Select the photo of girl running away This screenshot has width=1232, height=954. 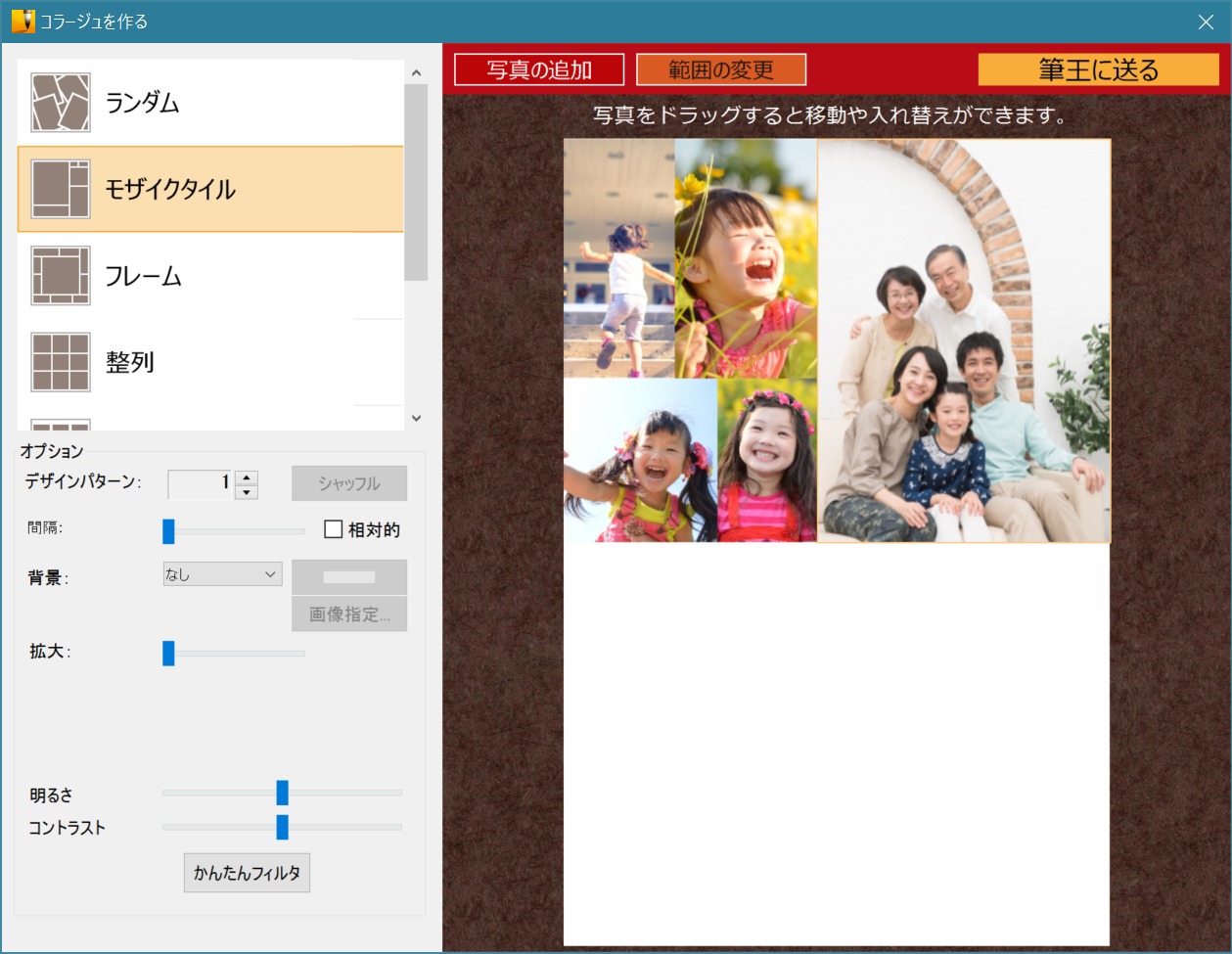click(618, 258)
